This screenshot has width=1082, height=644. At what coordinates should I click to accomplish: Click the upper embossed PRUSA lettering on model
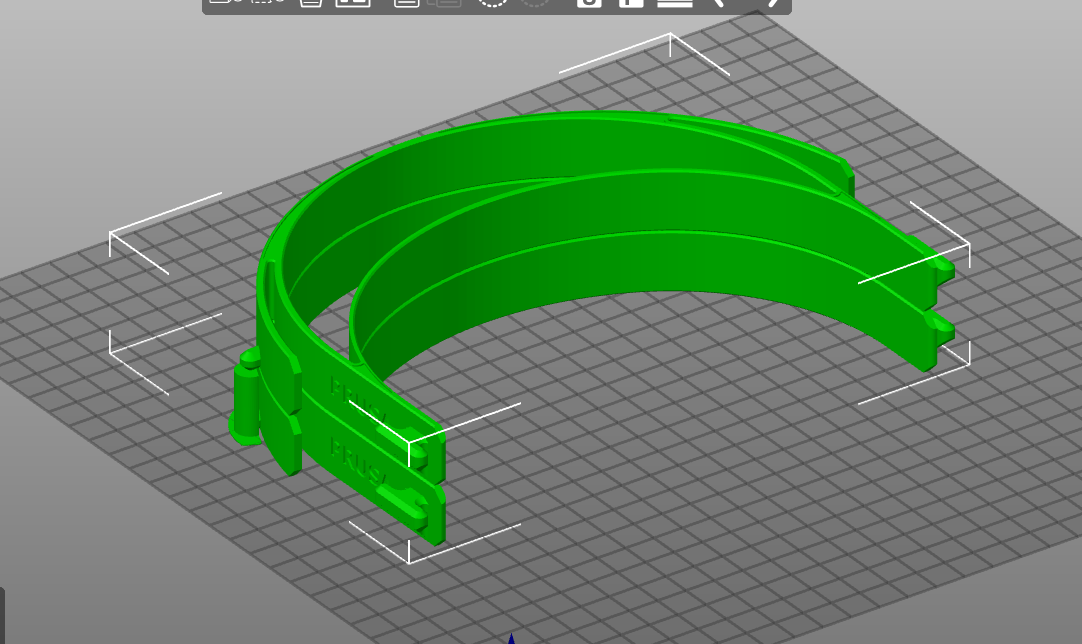pos(359,402)
